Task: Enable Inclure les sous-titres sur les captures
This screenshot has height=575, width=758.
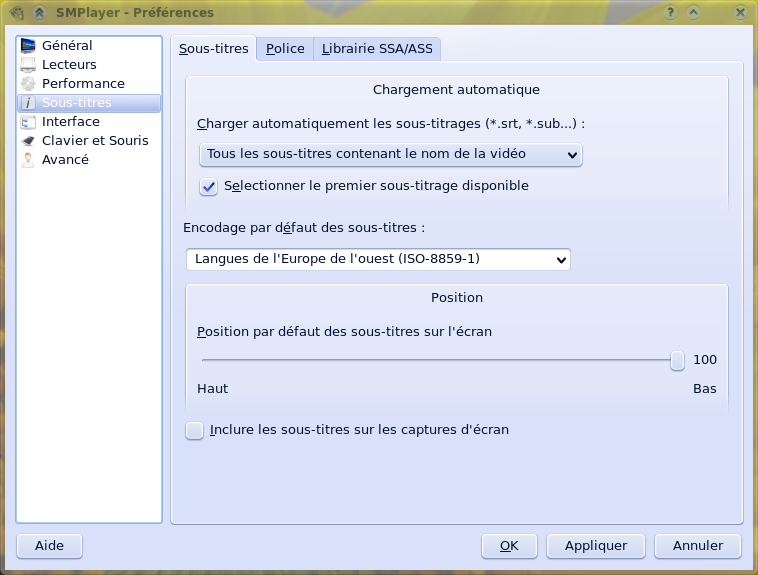Action: click(195, 431)
